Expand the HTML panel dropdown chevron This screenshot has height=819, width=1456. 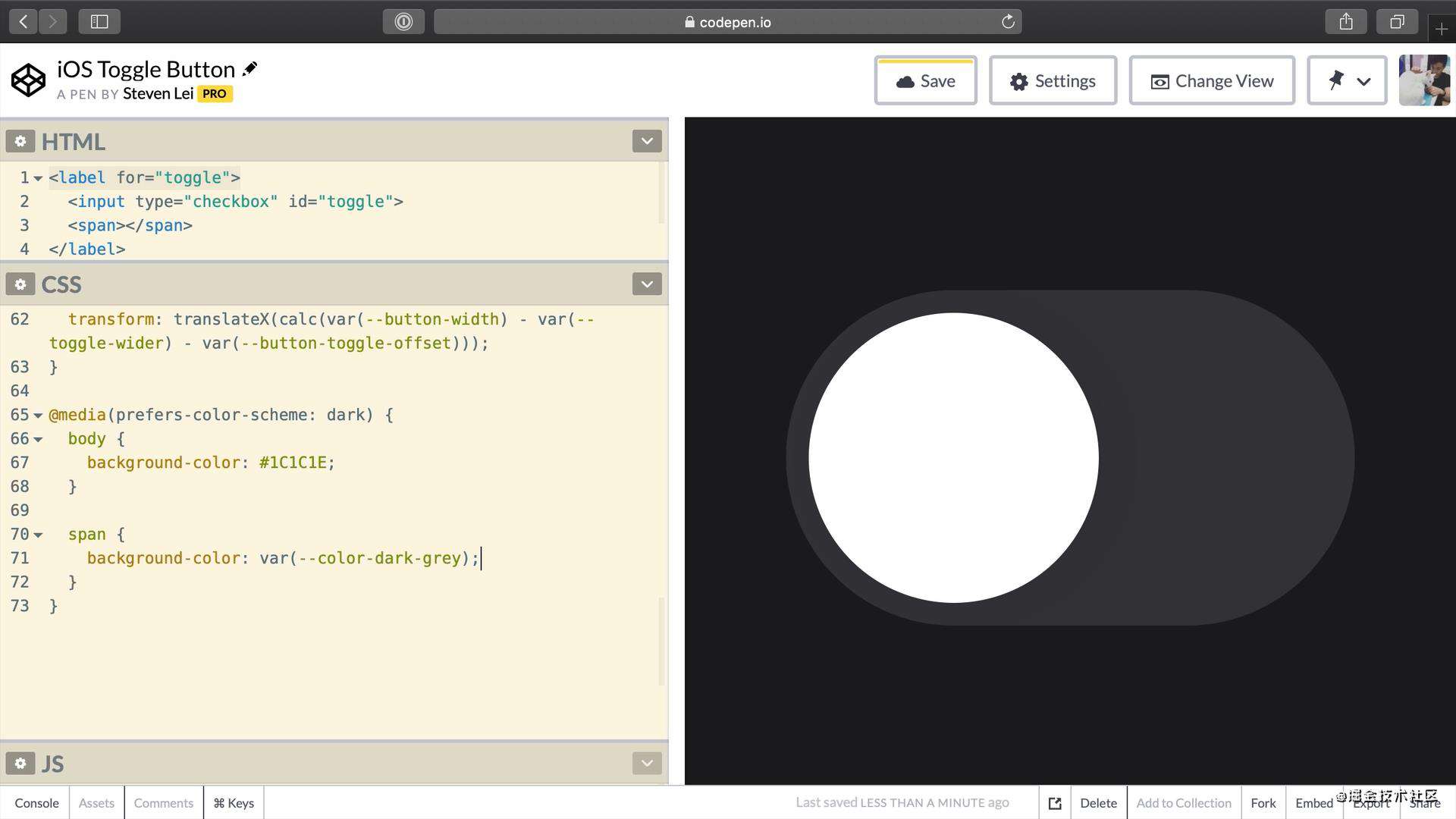click(x=647, y=141)
